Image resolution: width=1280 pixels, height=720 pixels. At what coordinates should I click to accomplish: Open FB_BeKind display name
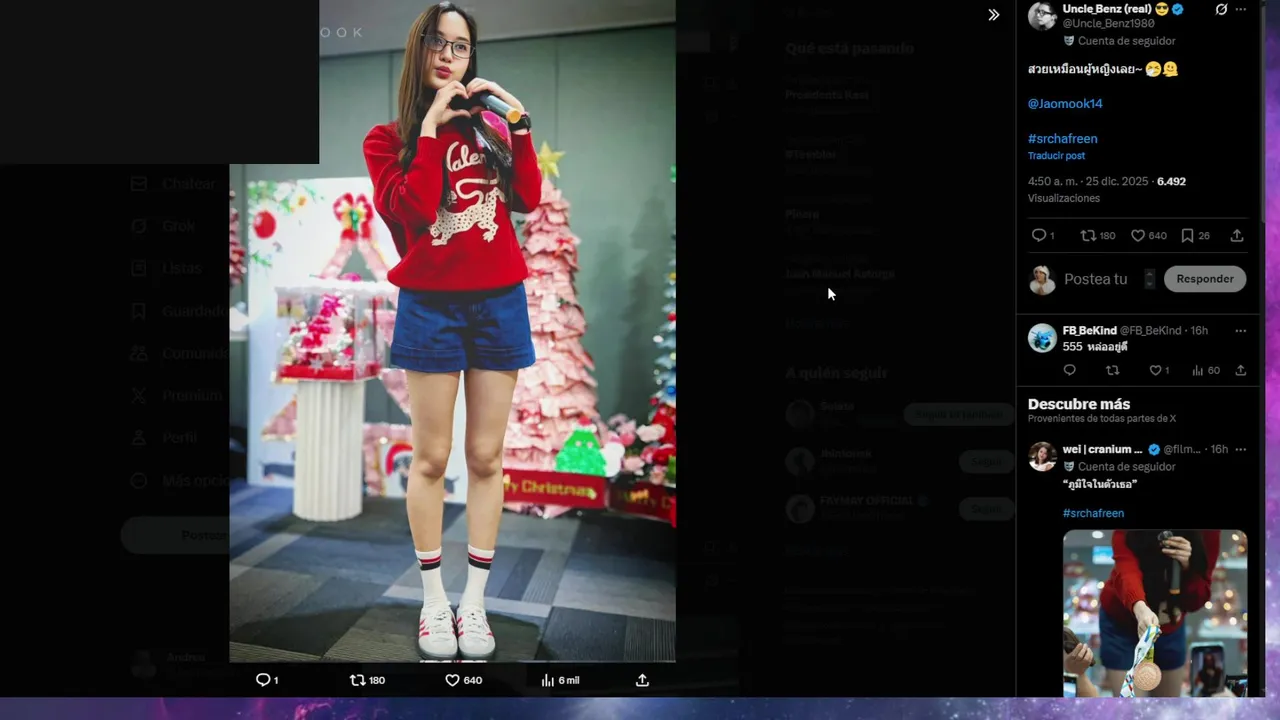(x=1089, y=330)
